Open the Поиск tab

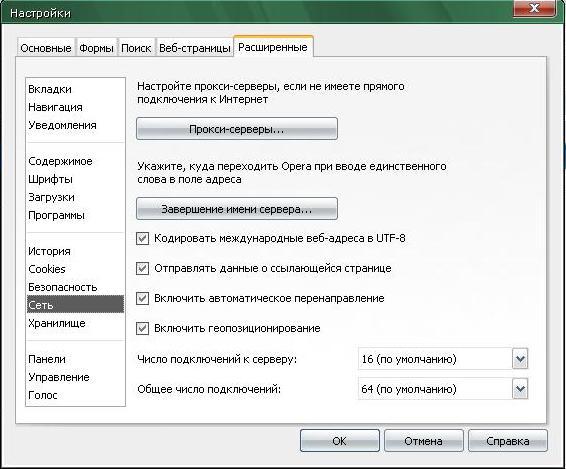point(136,48)
